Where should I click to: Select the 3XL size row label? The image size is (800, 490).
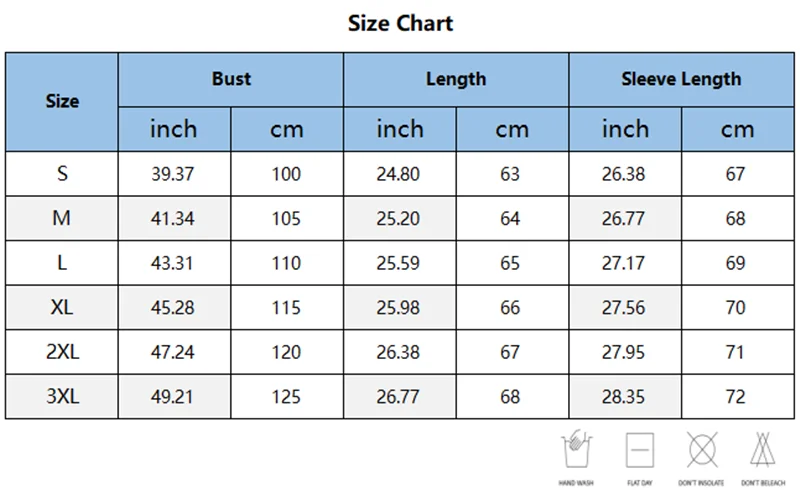point(62,397)
